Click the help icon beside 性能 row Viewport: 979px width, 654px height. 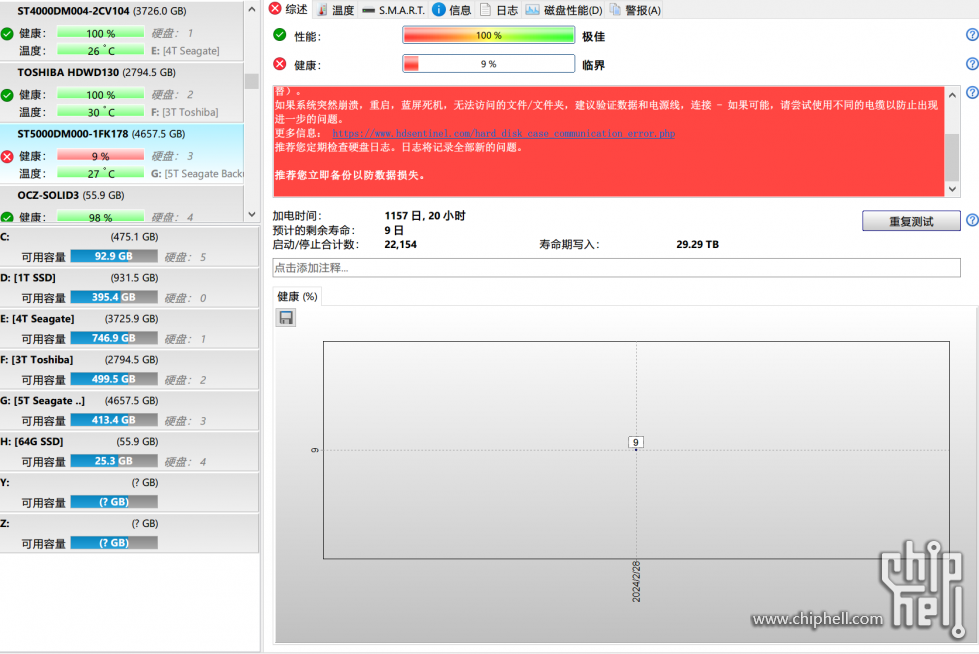pos(972,35)
